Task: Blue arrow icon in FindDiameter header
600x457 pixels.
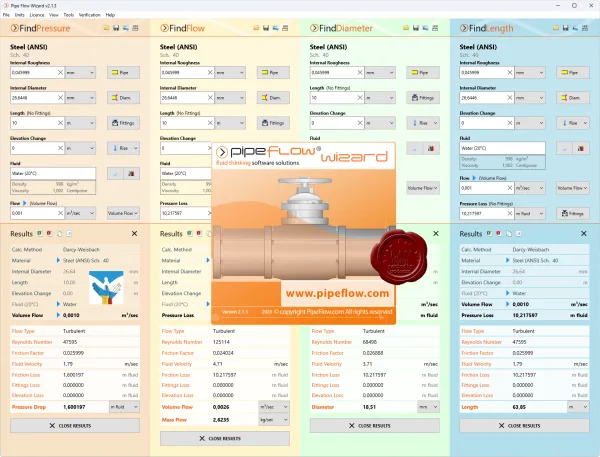Action: tap(425, 28)
